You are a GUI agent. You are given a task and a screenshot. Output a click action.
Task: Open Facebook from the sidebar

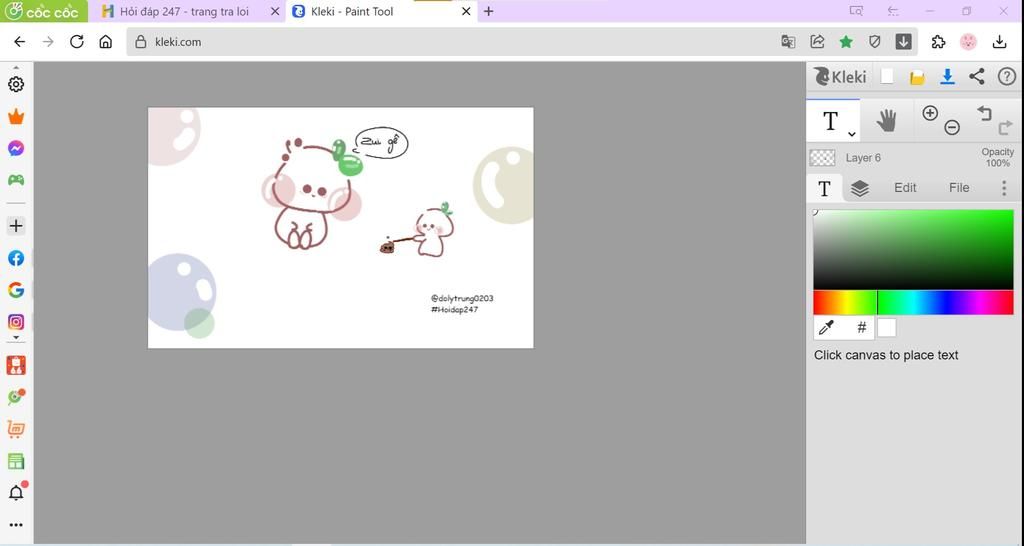pos(16,258)
